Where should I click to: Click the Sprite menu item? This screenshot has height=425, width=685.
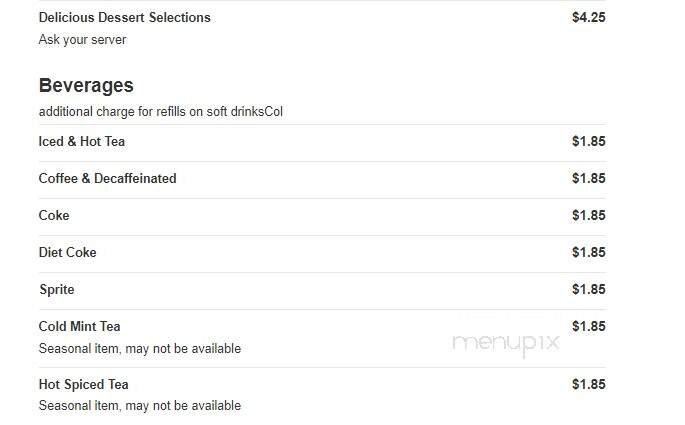coord(56,289)
